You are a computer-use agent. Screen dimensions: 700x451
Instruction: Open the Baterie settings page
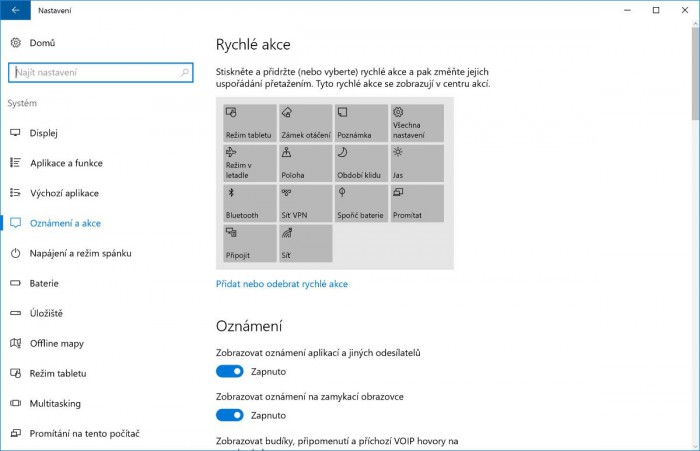44,283
